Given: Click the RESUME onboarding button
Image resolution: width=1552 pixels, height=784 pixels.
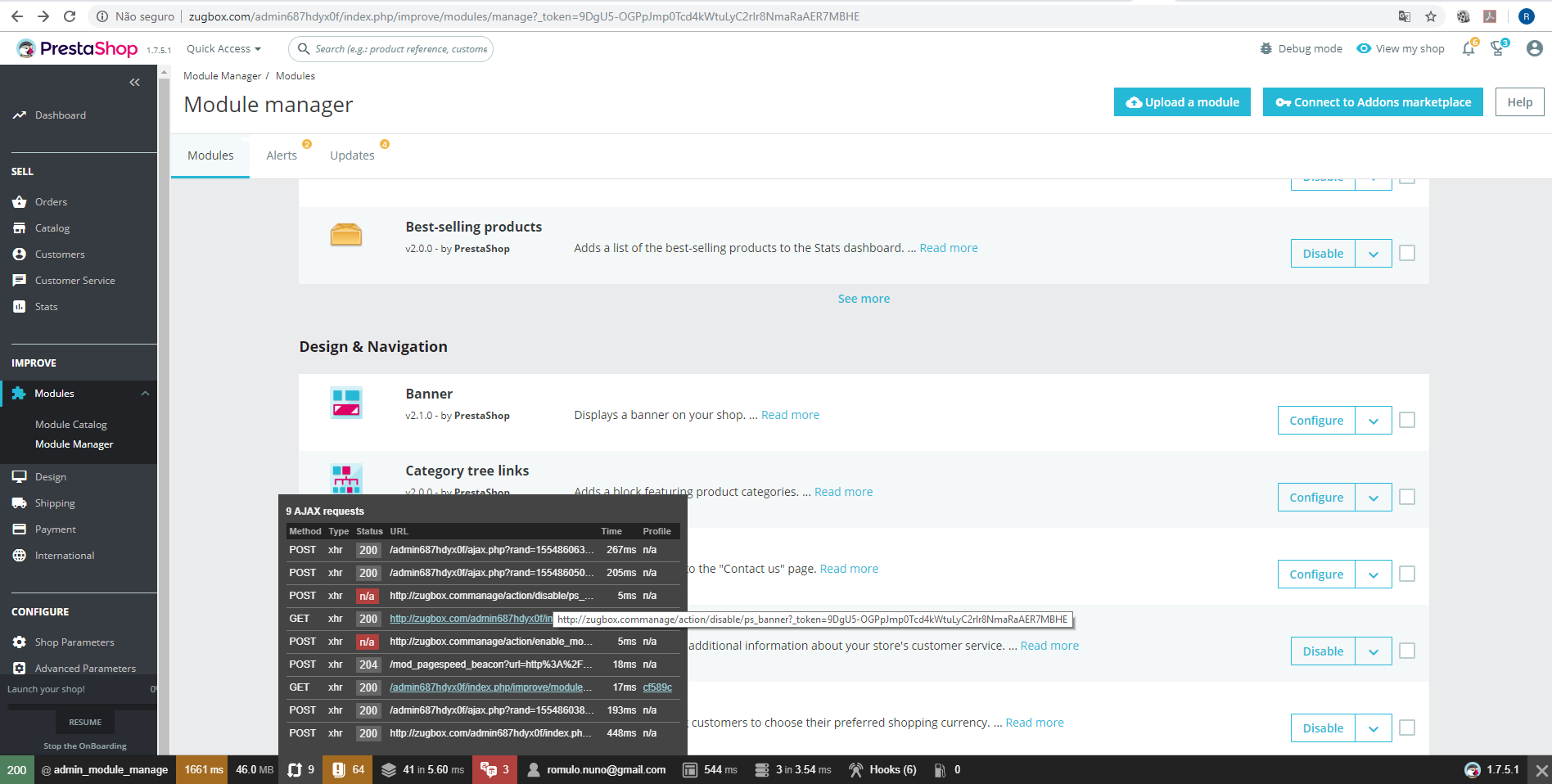Looking at the screenshot, I should point(85,722).
